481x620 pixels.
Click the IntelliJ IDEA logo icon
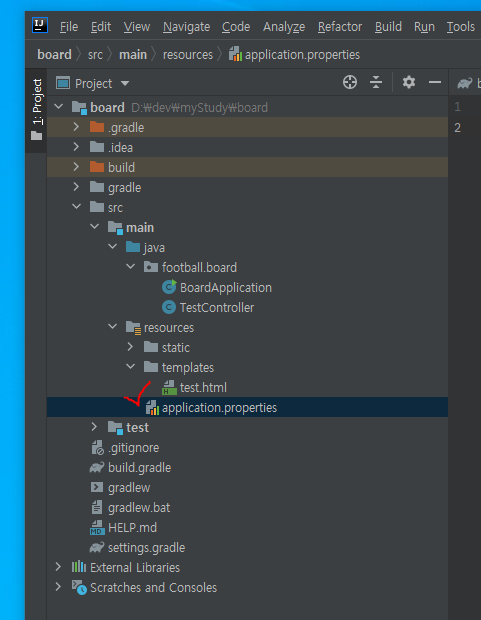pos(40,25)
